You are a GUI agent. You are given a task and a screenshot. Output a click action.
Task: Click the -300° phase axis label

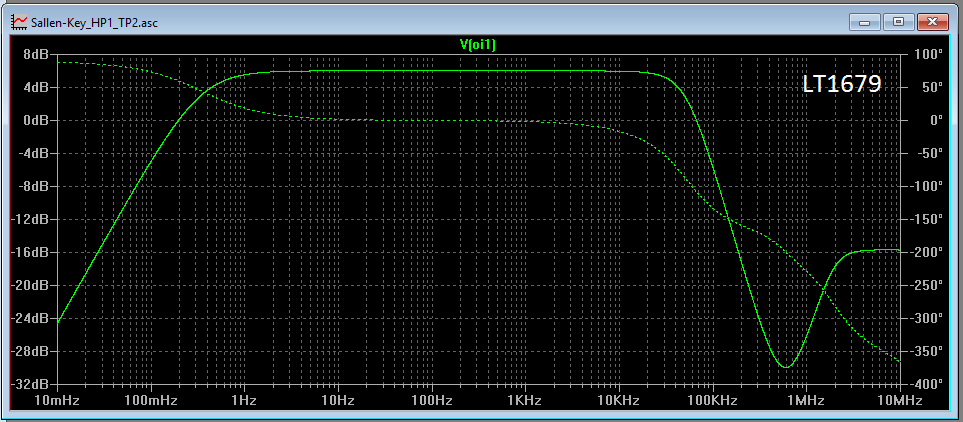pyautogui.click(x=928, y=318)
